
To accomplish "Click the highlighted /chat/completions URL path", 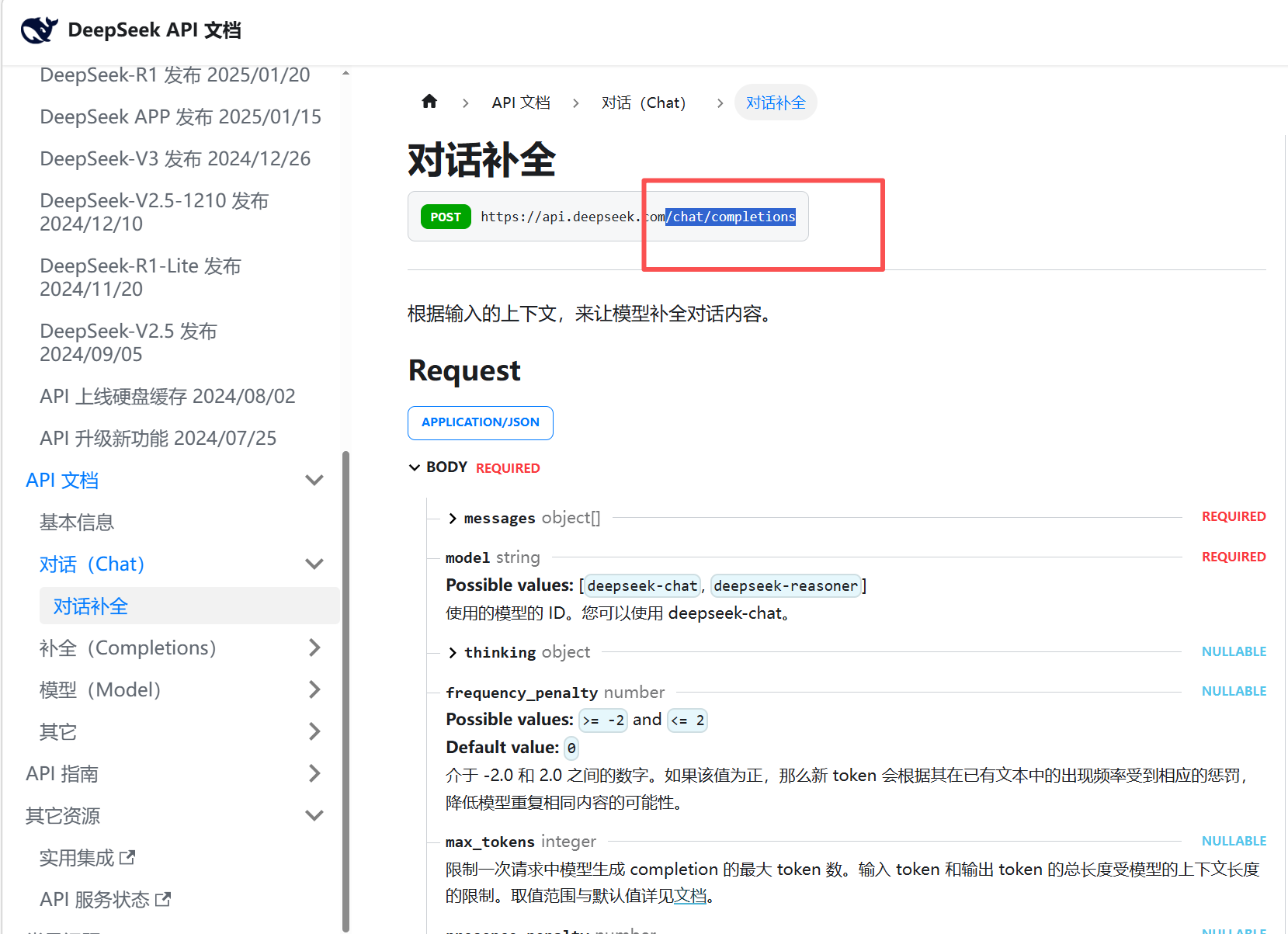I will (x=731, y=217).
